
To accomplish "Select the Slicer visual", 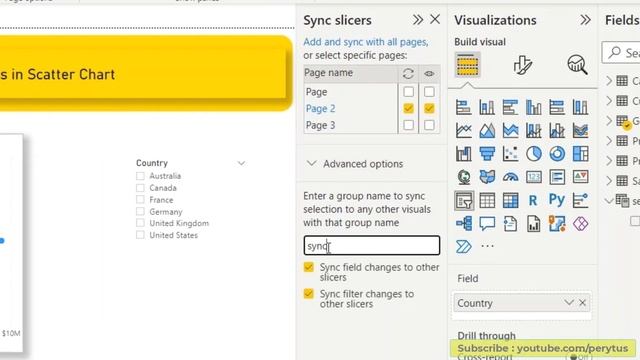I will click(464, 200).
